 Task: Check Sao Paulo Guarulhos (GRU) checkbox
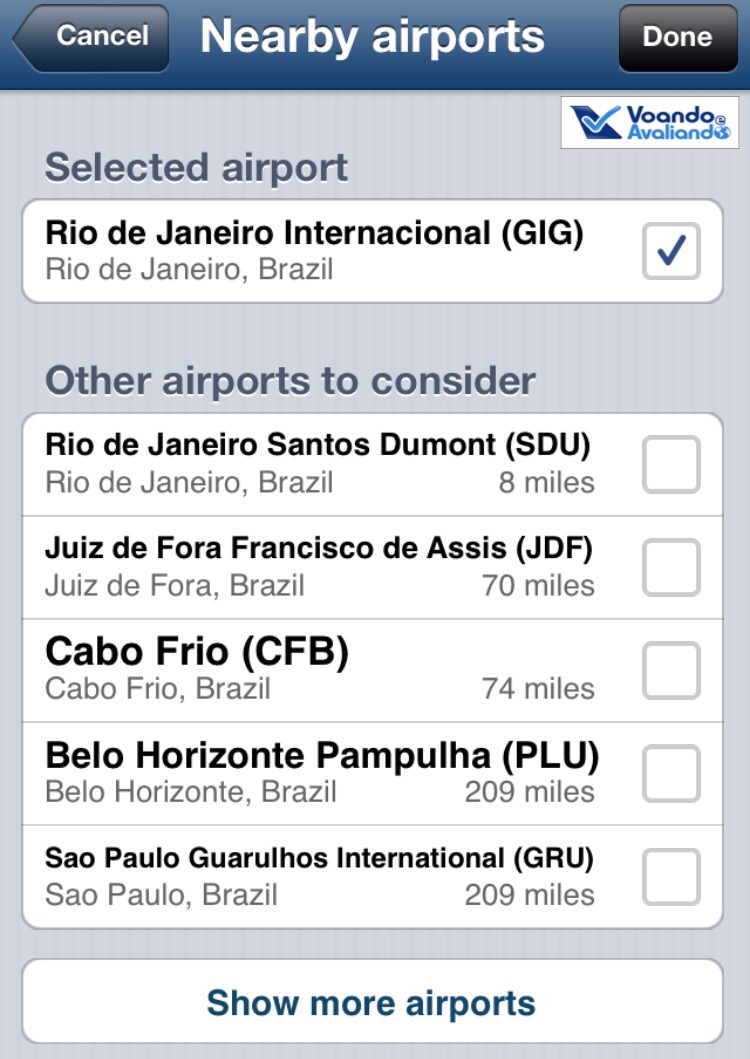point(671,877)
